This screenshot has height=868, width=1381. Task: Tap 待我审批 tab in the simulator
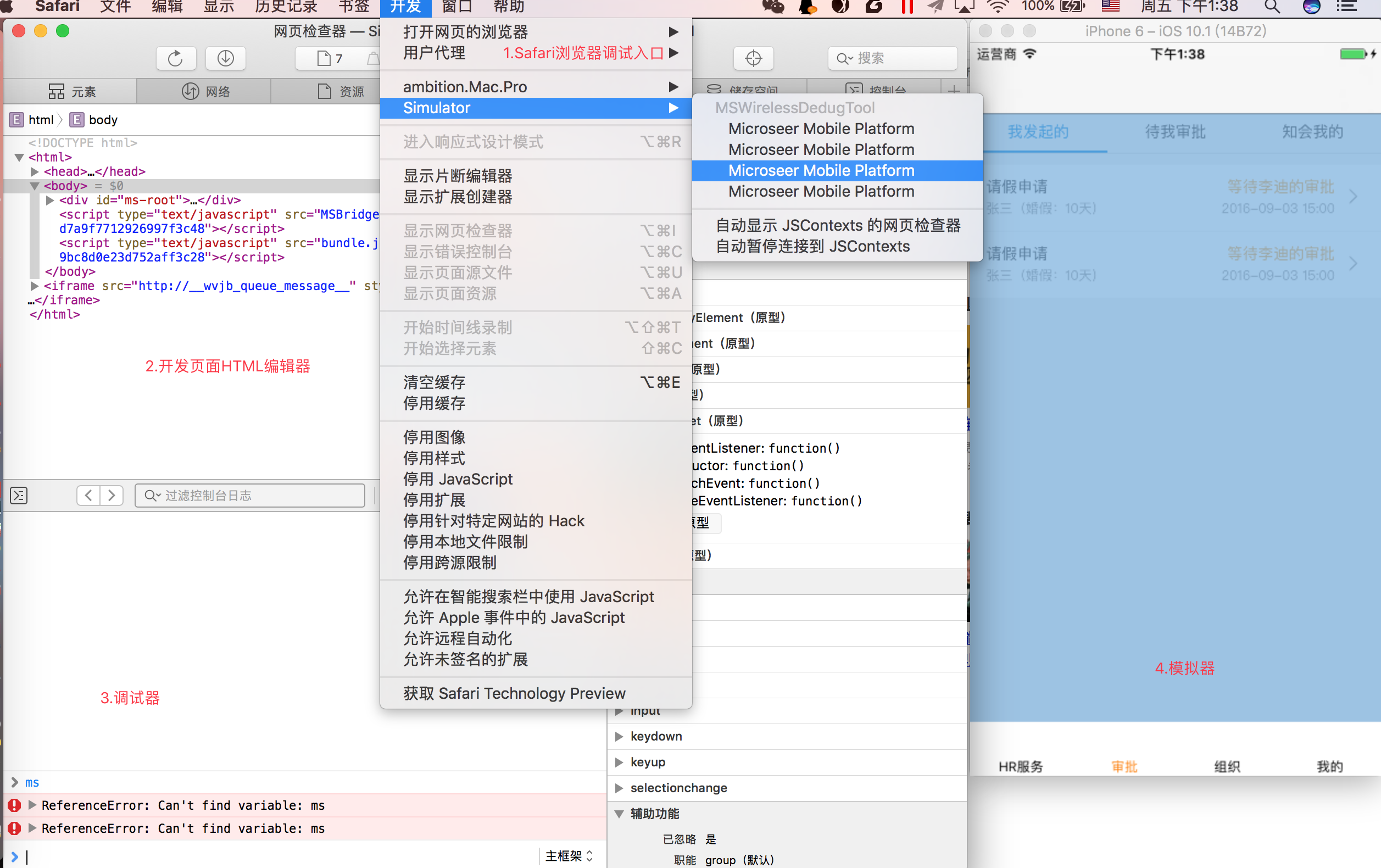[1174, 132]
